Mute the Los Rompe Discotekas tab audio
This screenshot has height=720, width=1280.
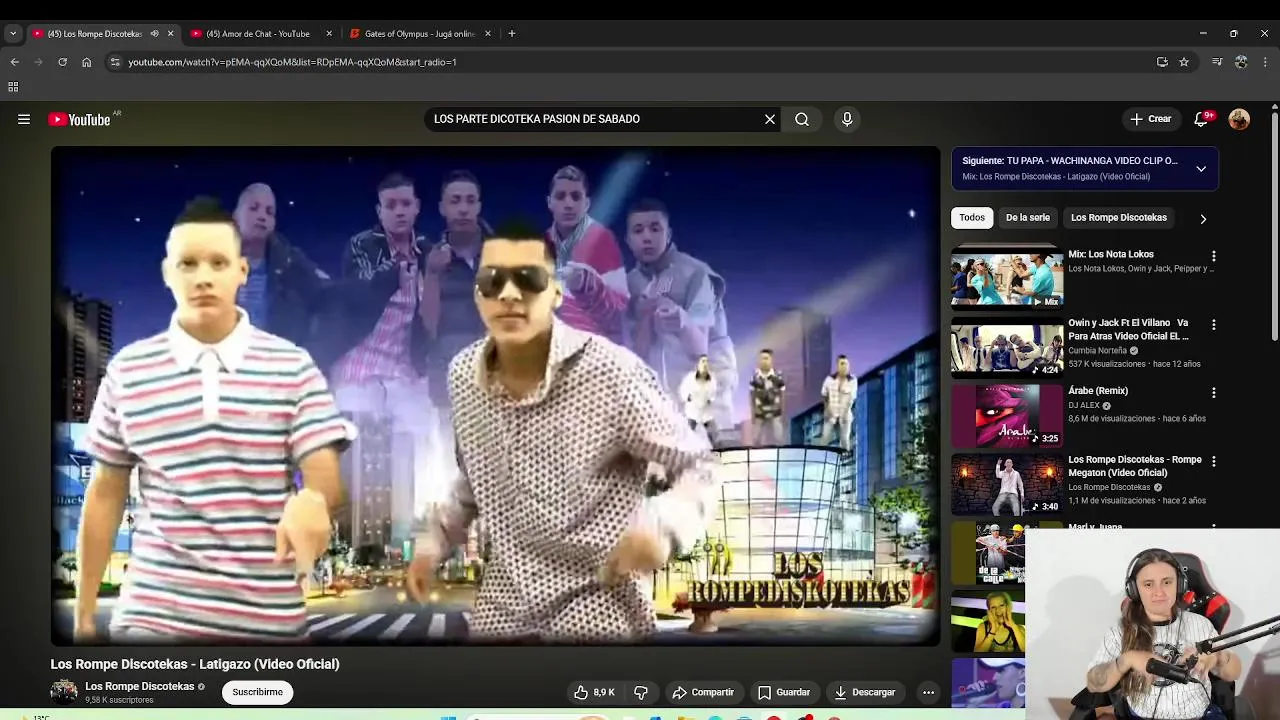(x=154, y=33)
